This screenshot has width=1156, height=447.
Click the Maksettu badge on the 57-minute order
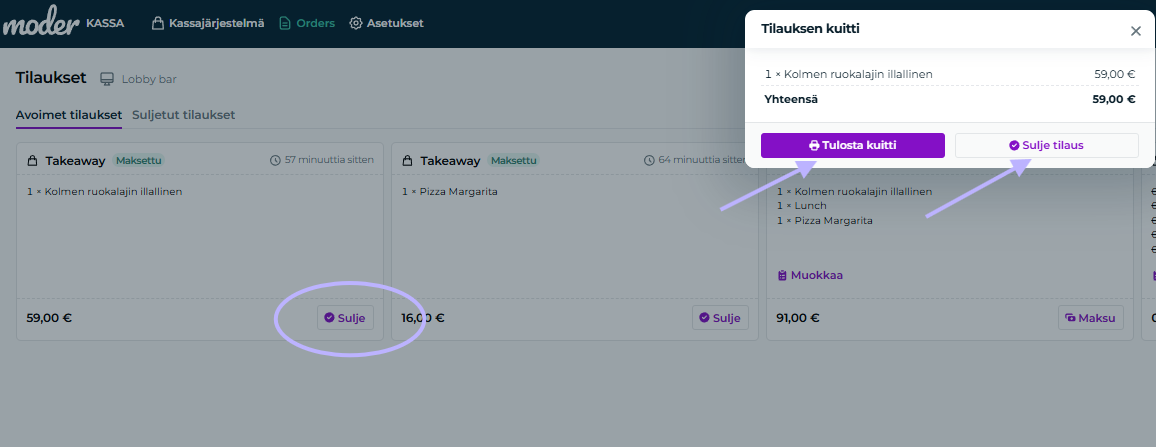coord(139,160)
